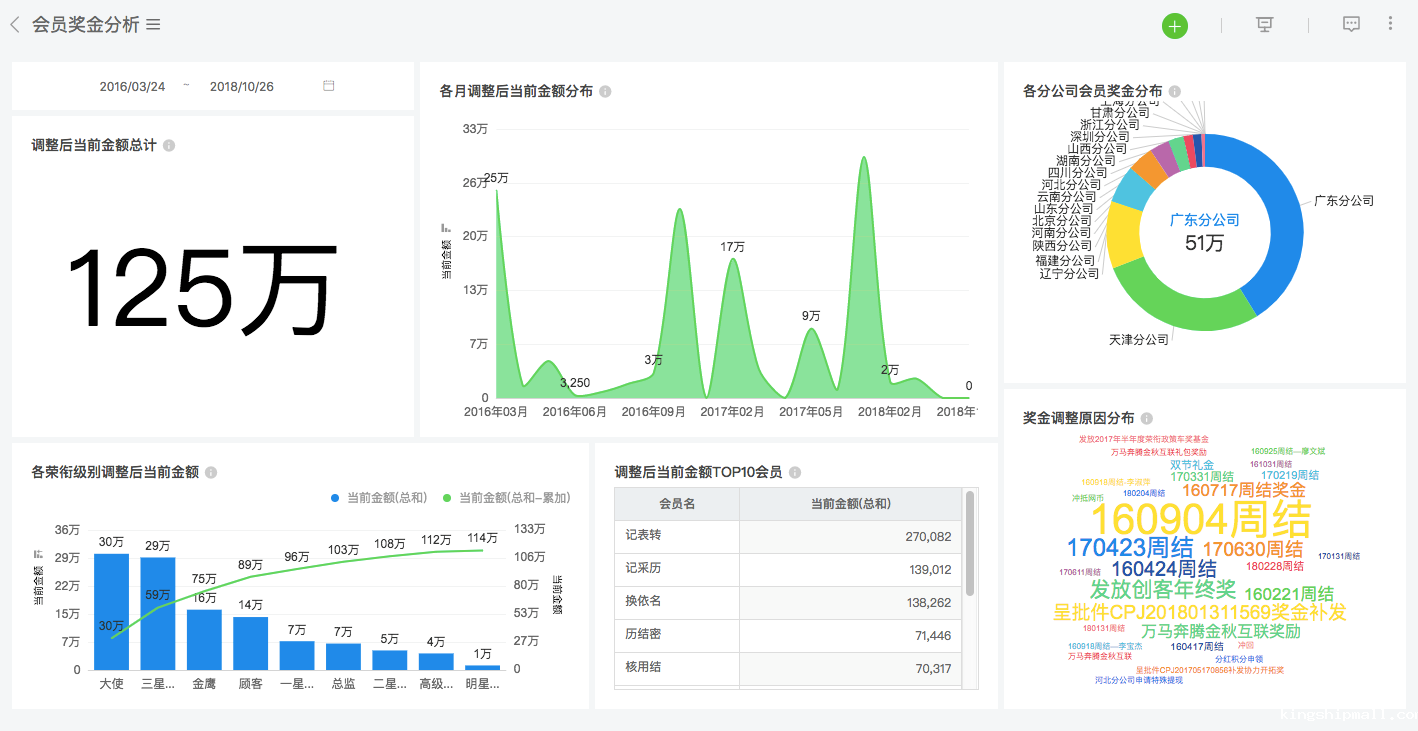
Task: Click the 160904周结 word in word cloud
Action: pos(1200,520)
